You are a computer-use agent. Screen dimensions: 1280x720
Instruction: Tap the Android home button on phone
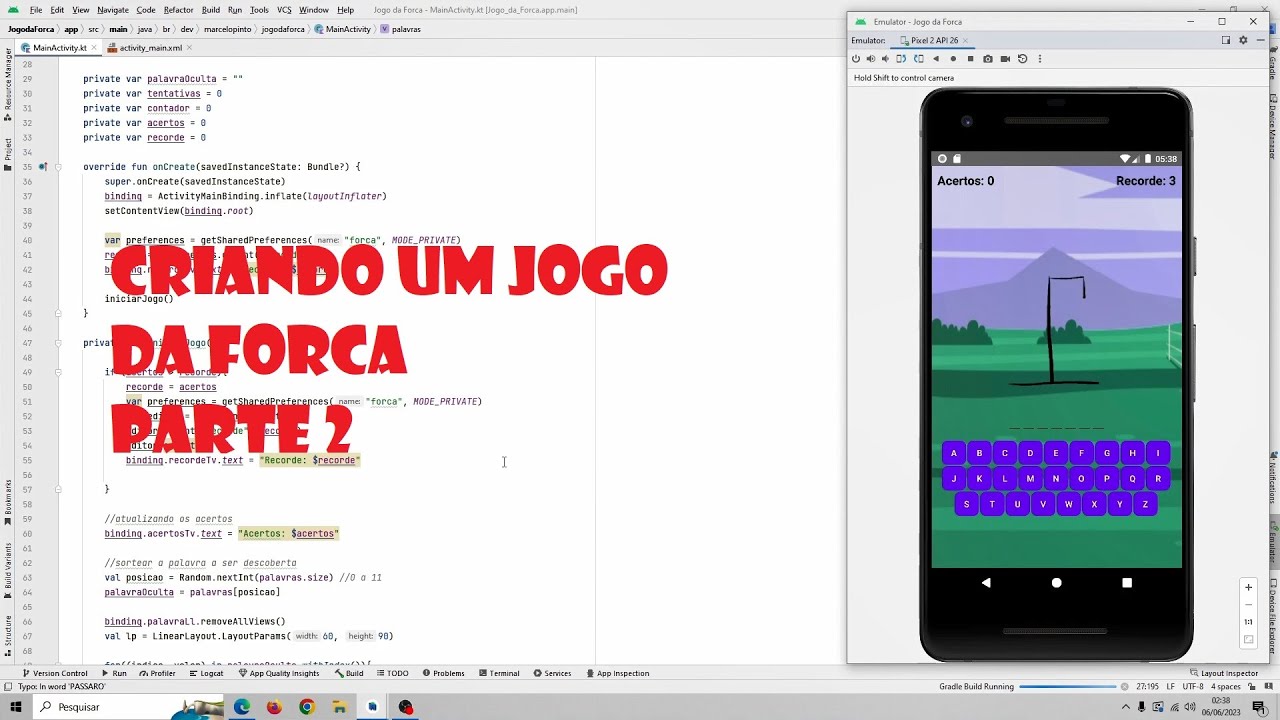coord(1056,583)
